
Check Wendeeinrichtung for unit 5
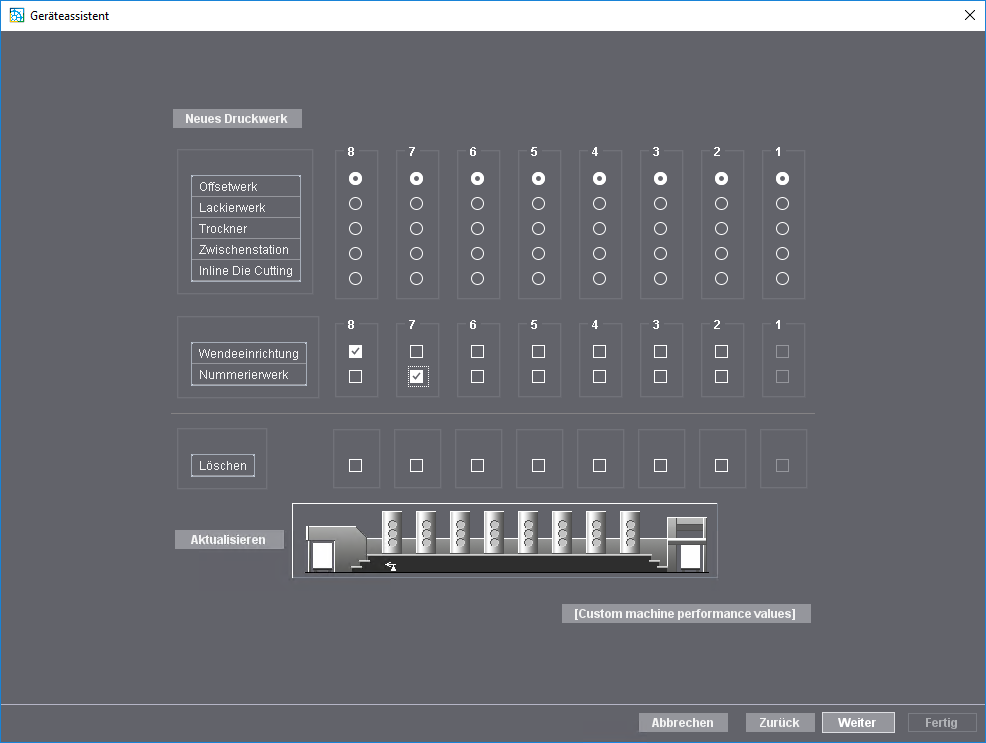[x=538, y=351]
